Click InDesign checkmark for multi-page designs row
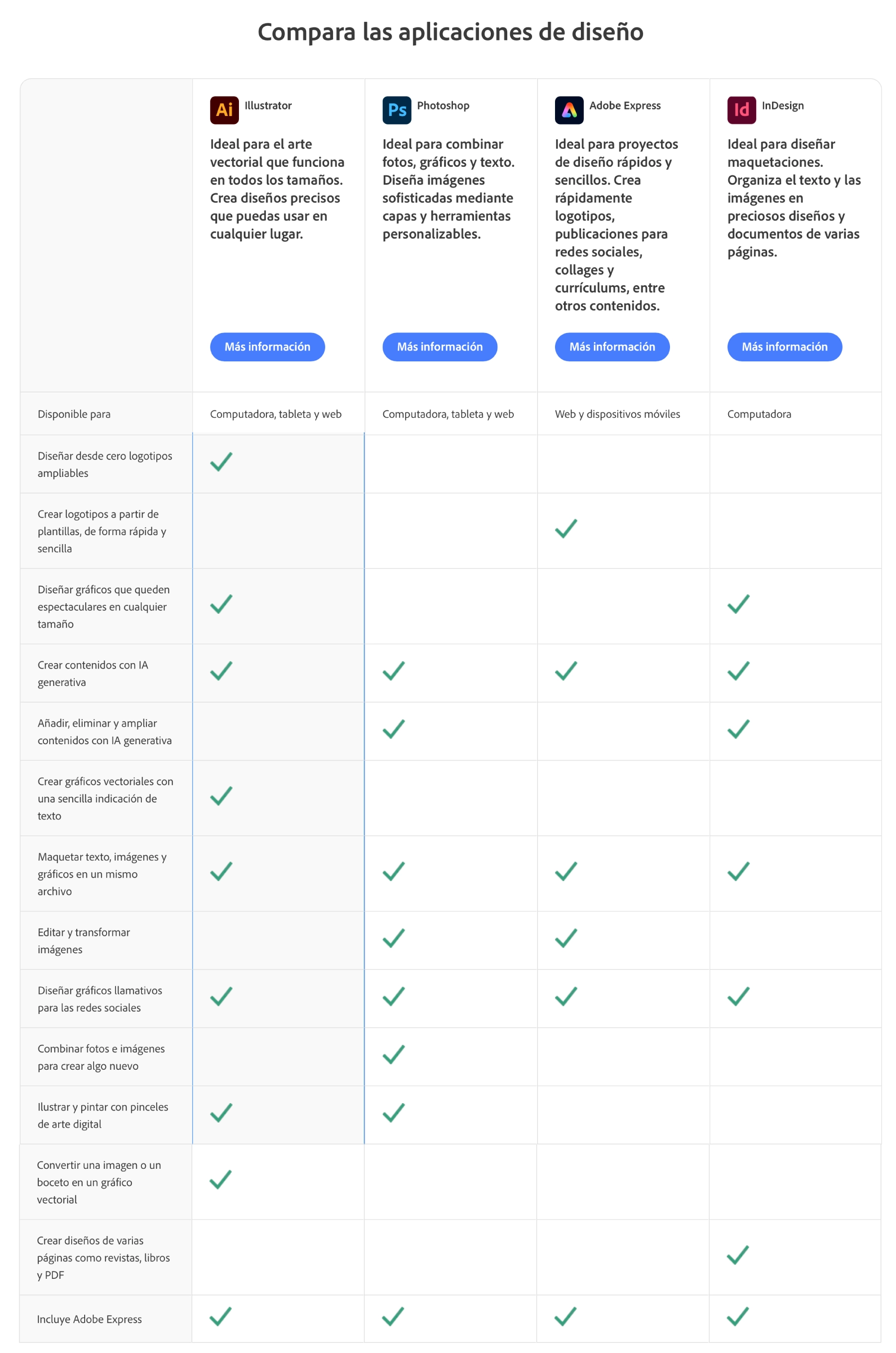896x1353 pixels. point(738,1255)
